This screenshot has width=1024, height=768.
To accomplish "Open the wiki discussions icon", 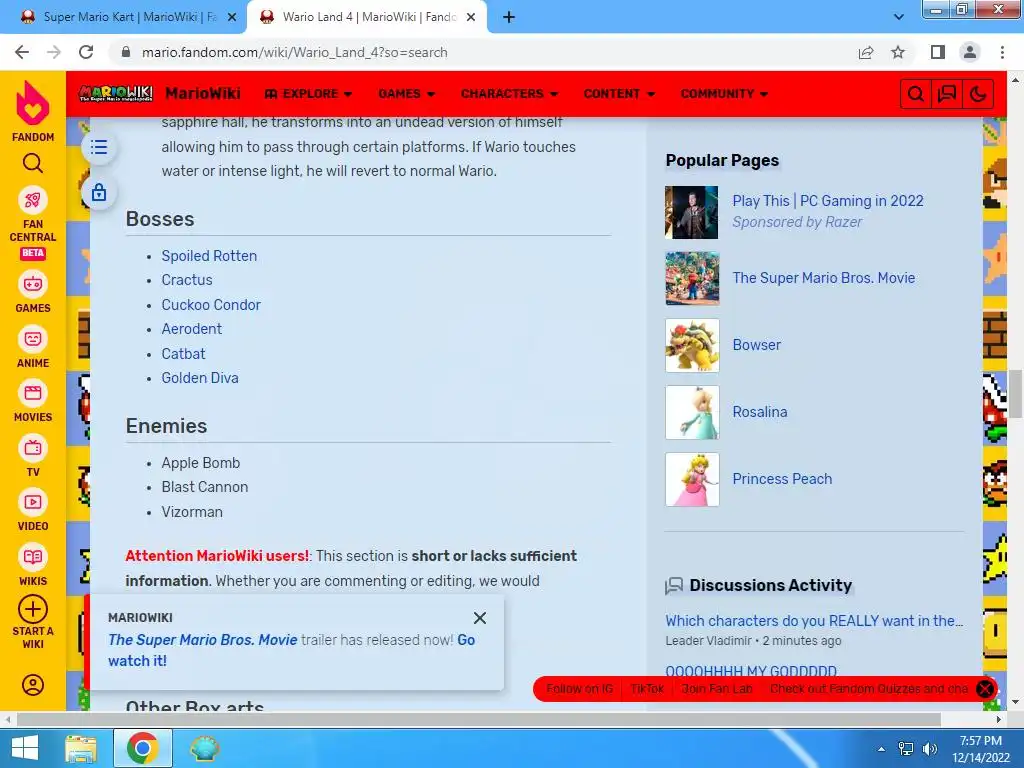I will [x=947, y=94].
